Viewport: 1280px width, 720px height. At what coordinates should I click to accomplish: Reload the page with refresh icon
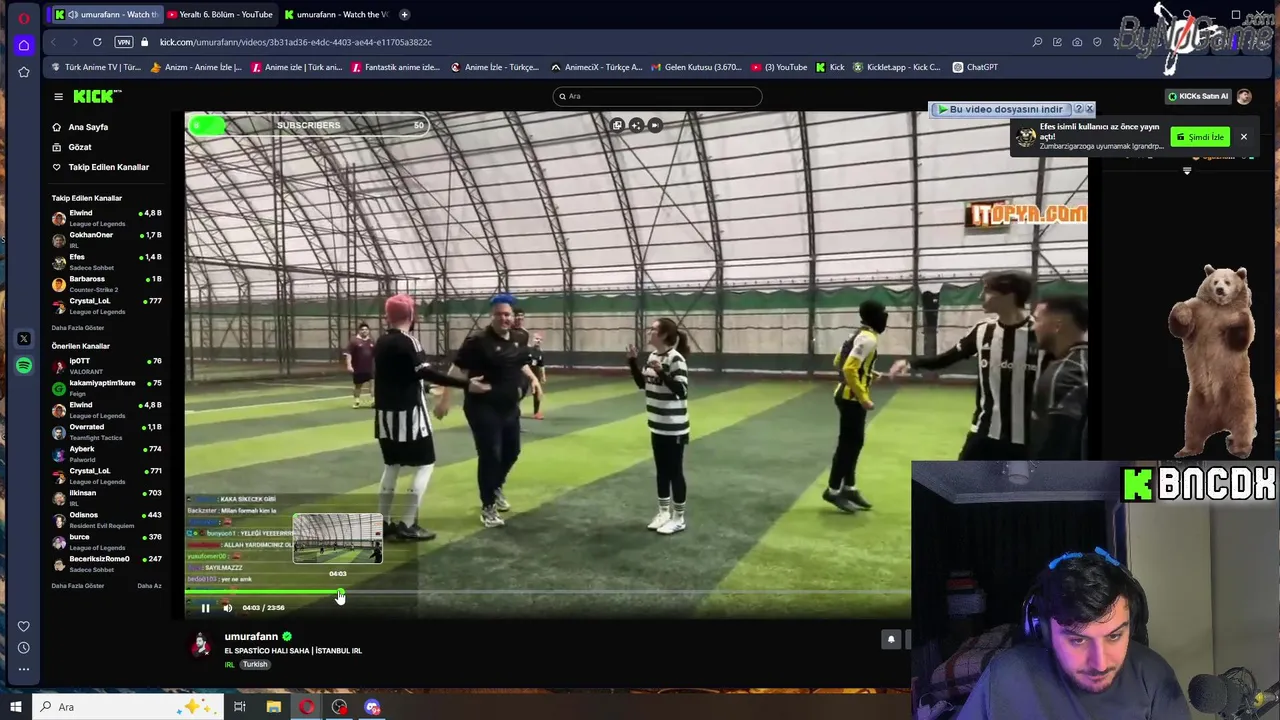[x=97, y=42]
